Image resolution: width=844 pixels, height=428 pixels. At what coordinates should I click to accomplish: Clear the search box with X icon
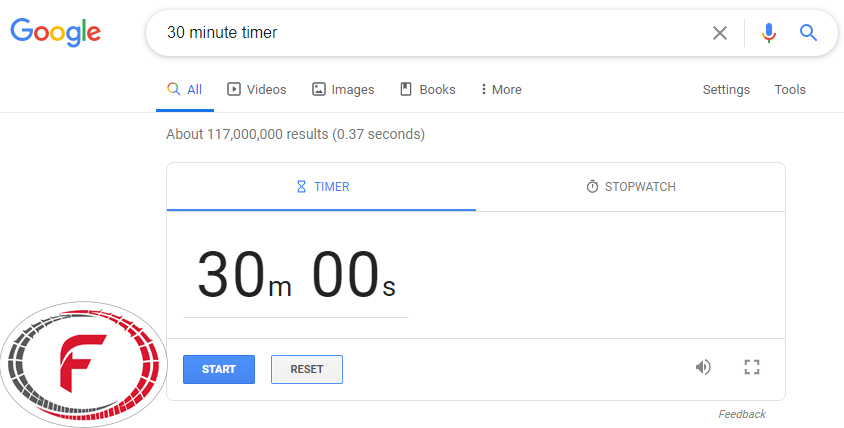click(x=720, y=33)
